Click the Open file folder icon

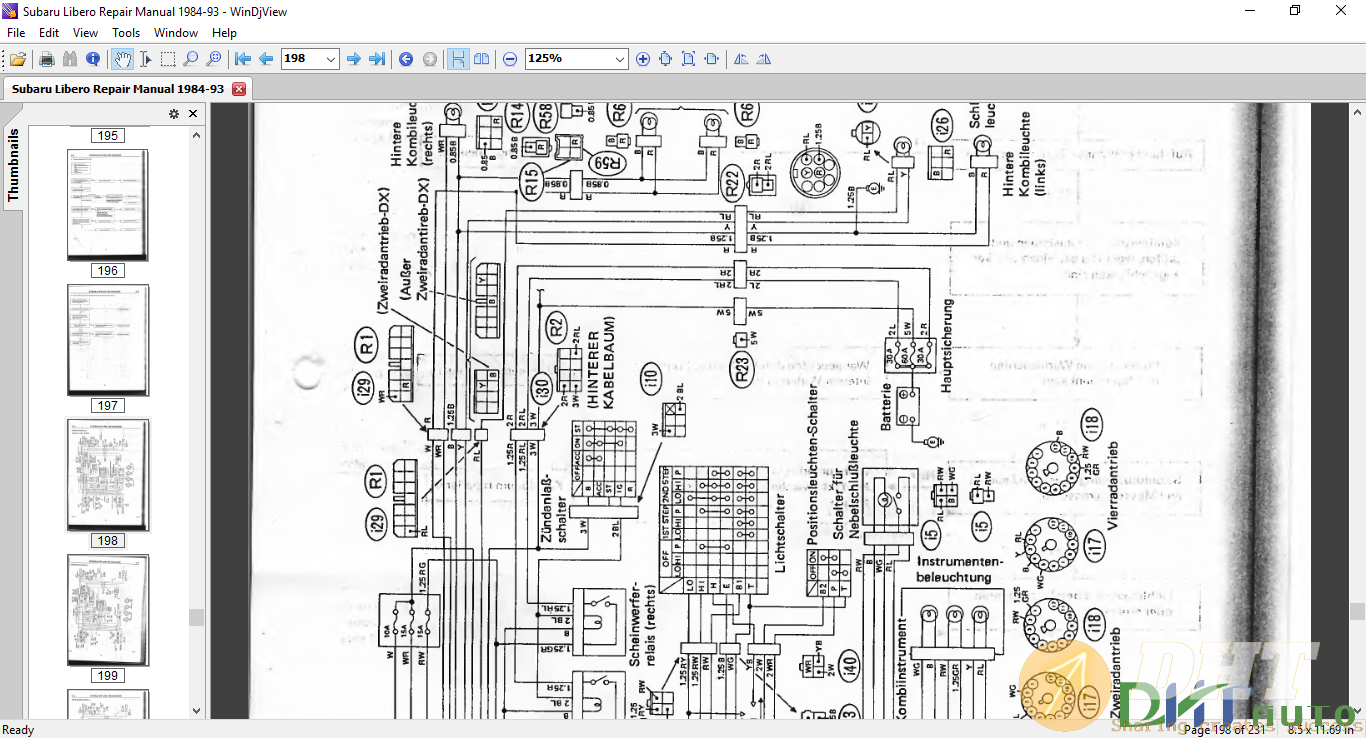pos(17,59)
